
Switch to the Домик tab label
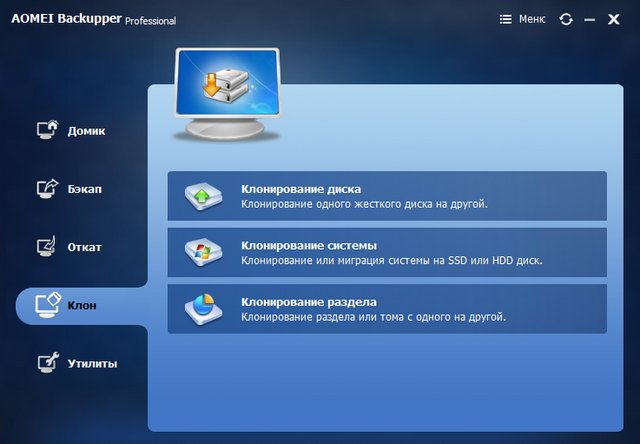pos(86,131)
